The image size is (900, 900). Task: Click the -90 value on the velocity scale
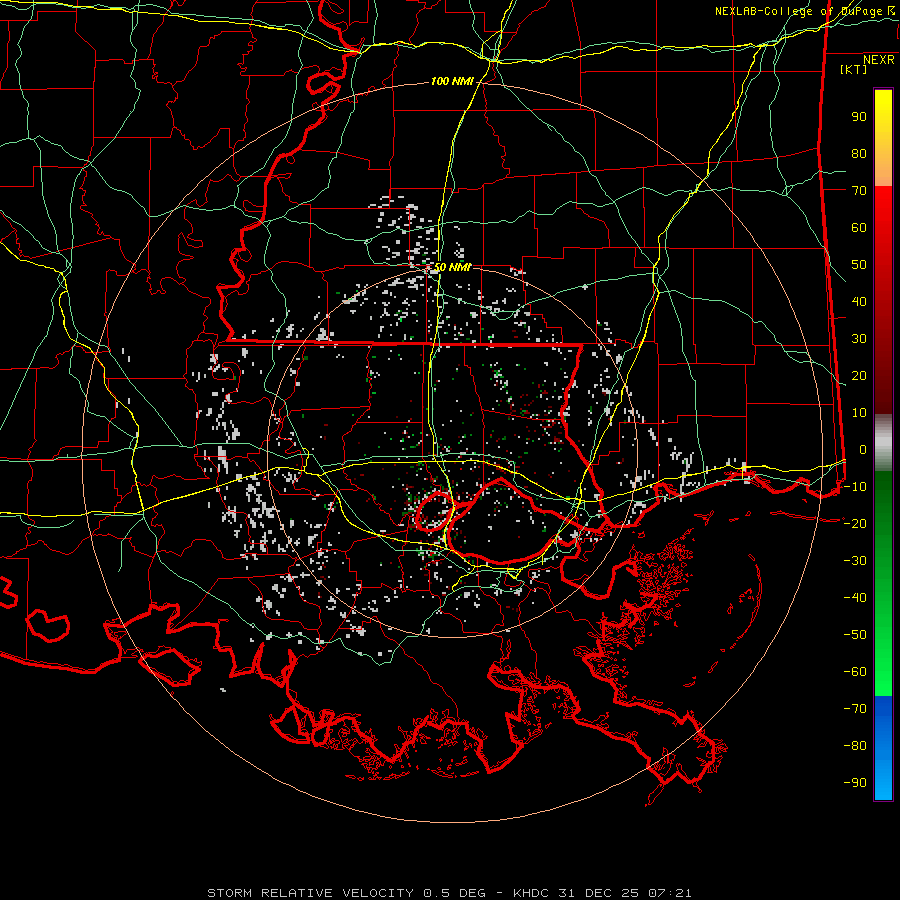pos(855,783)
